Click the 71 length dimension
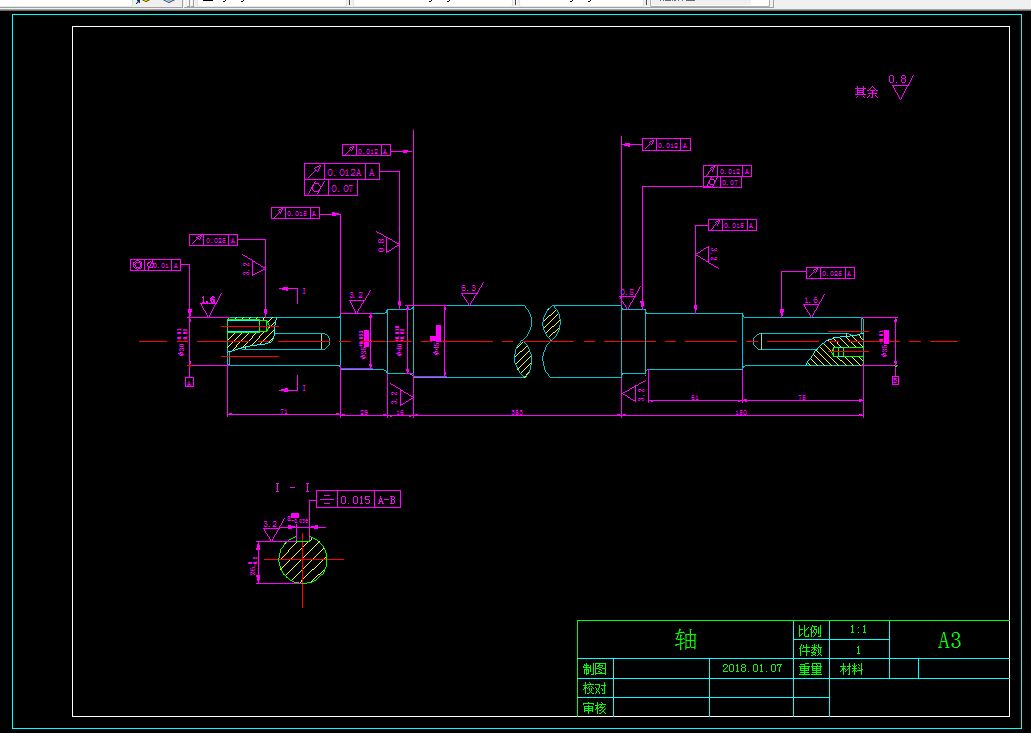Viewport: 1031px width, 733px height. tap(283, 412)
